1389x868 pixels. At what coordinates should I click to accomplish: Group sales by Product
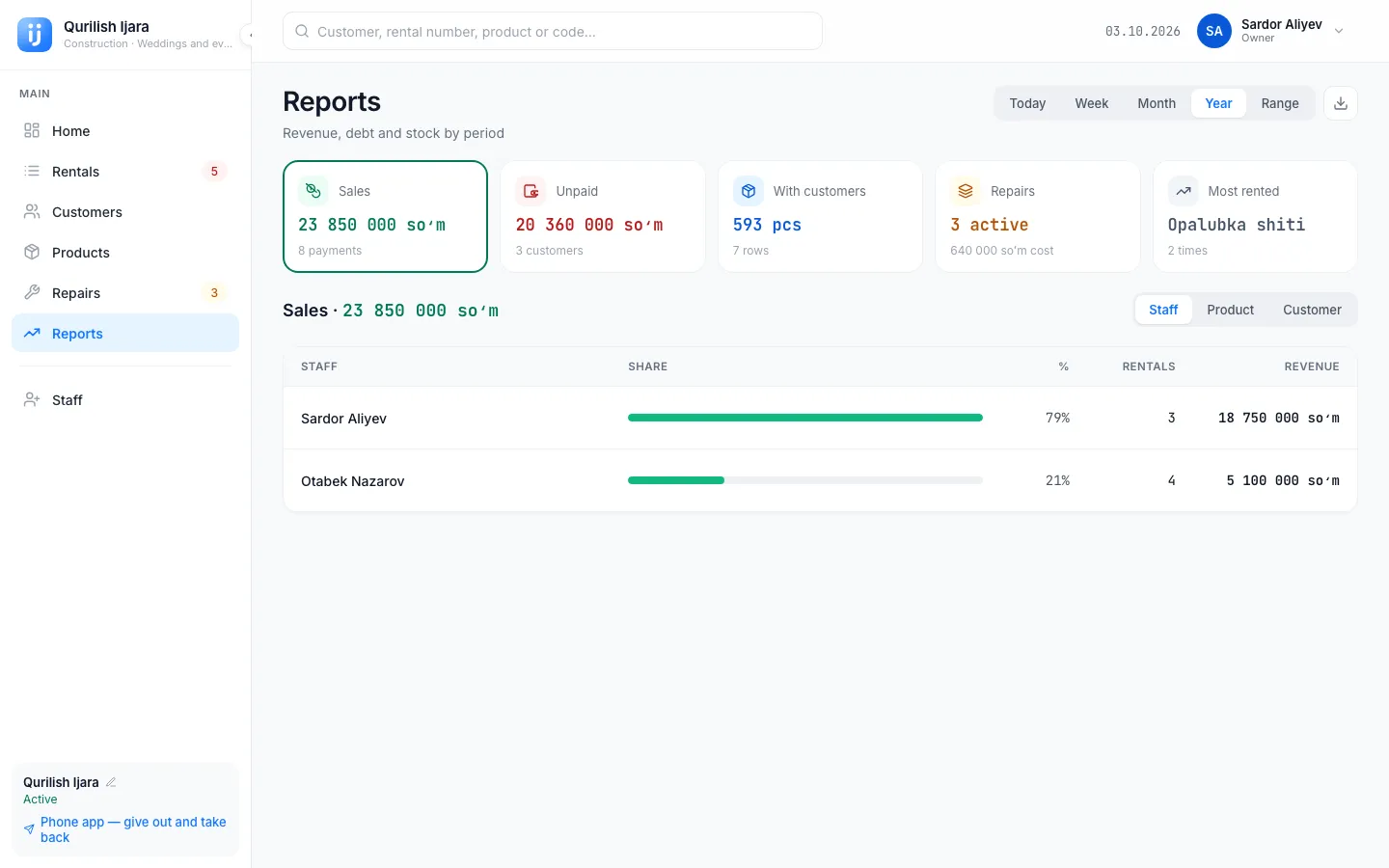coord(1230,310)
